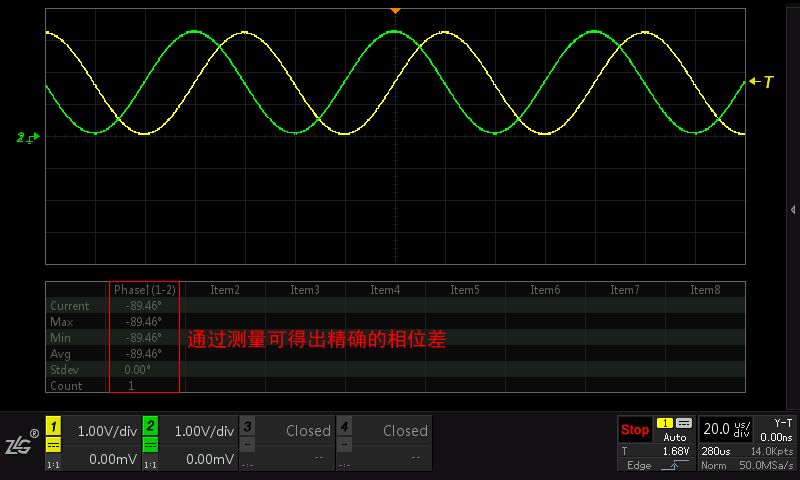Expand the side panel arrow on right edge
This screenshot has height=480, width=800.
pos(793,210)
